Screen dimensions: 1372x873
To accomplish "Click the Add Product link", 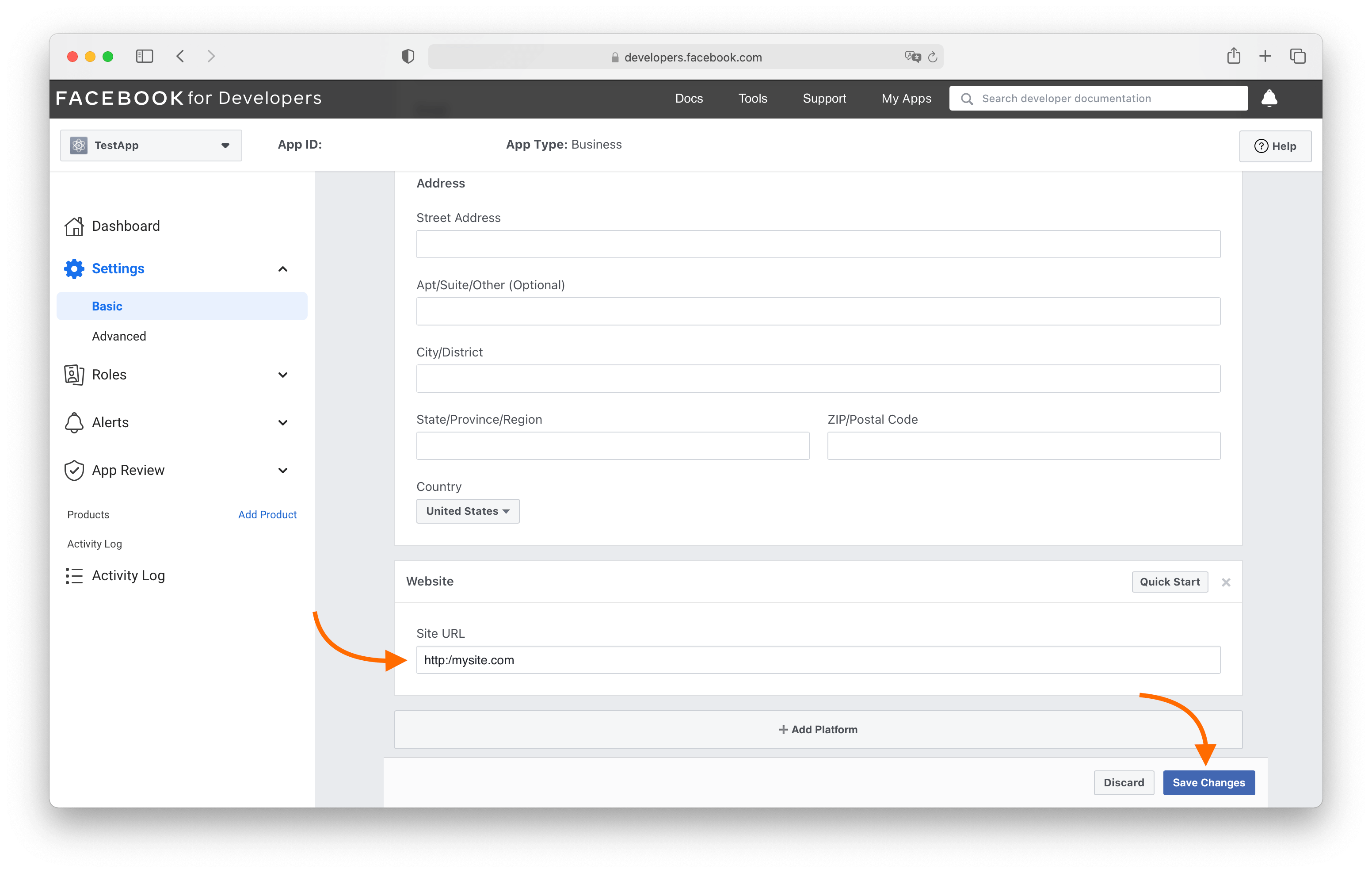I will (x=267, y=514).
